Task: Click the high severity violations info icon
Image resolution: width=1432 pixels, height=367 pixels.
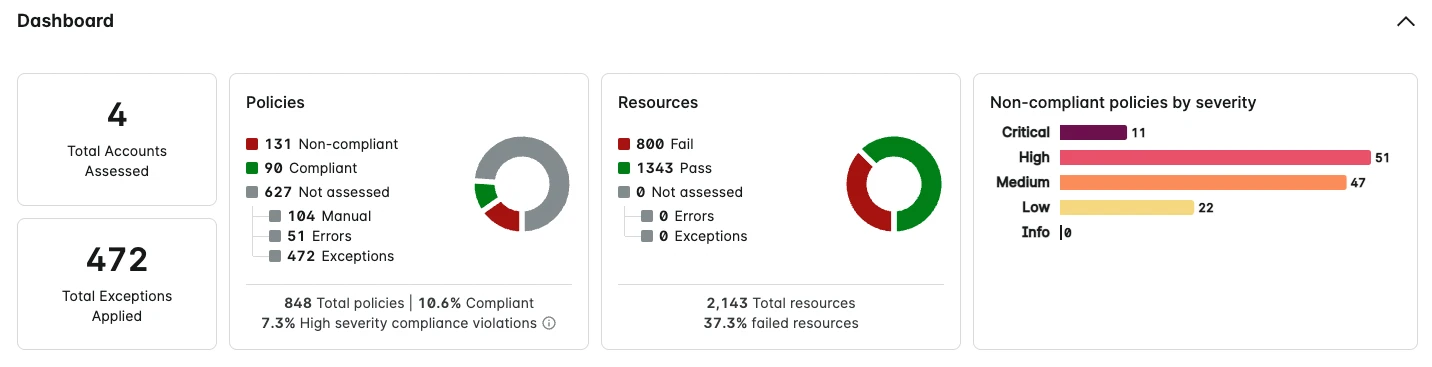Action: [x=548, y=323]
